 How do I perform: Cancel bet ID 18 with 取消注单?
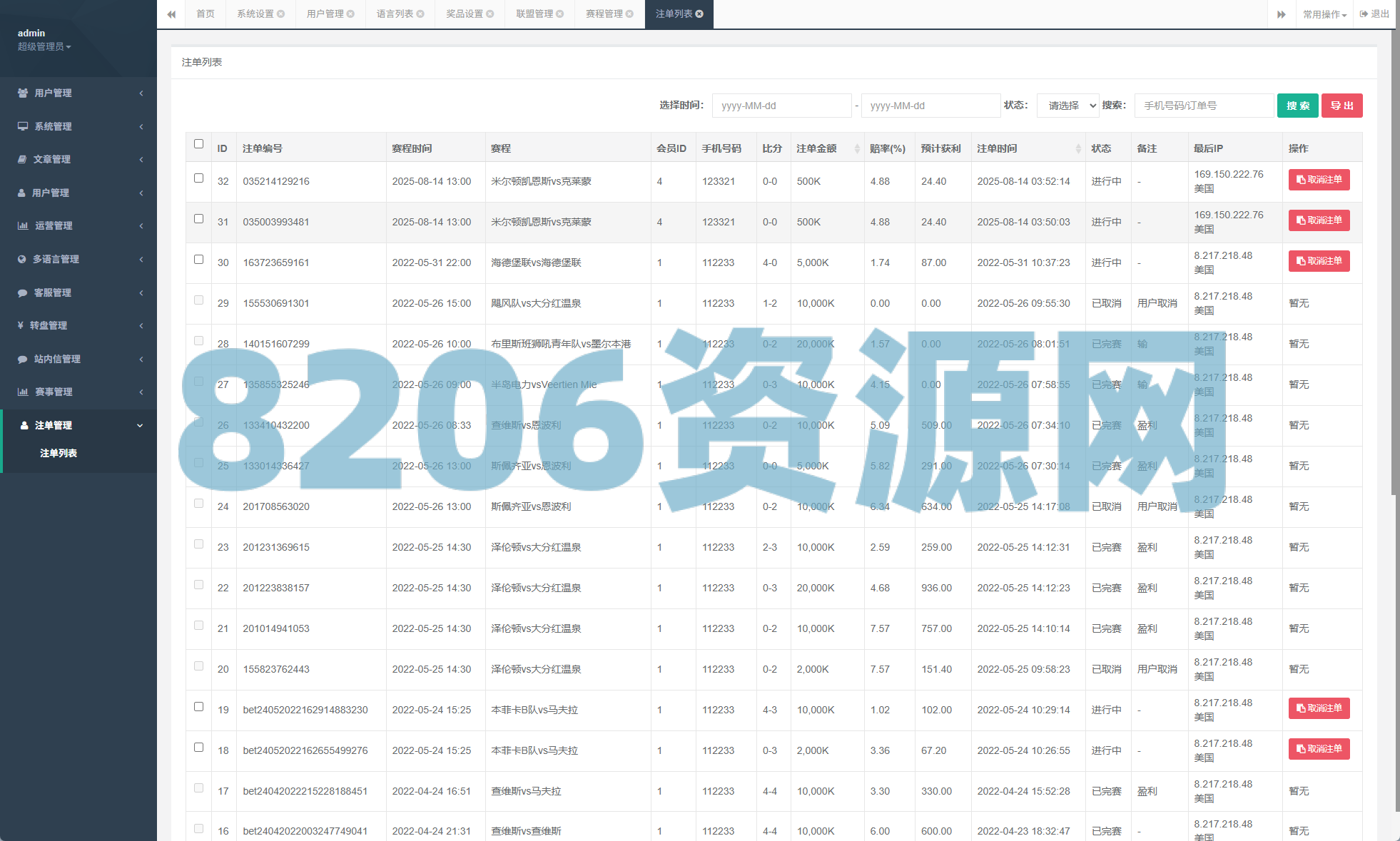click(x=1319, y=749)
